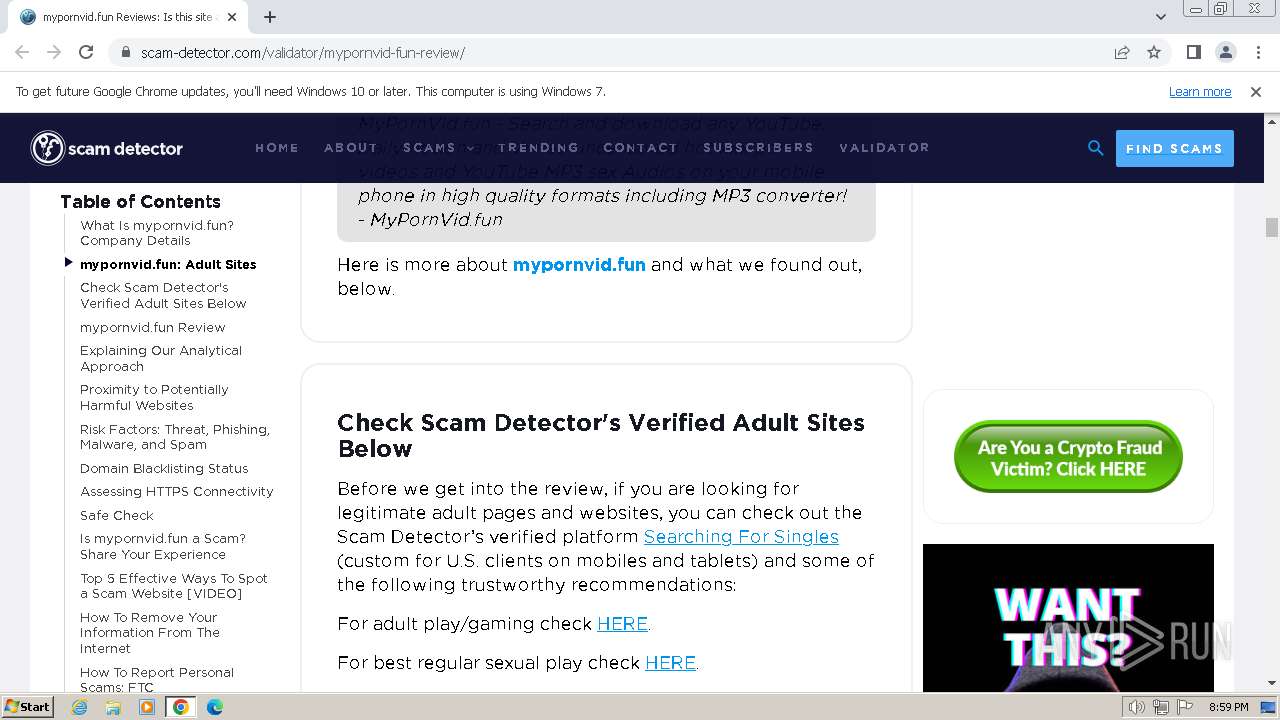Open the SUBSCRIBERS menu item
The image size is (1280, 720).
pos(758,148)
